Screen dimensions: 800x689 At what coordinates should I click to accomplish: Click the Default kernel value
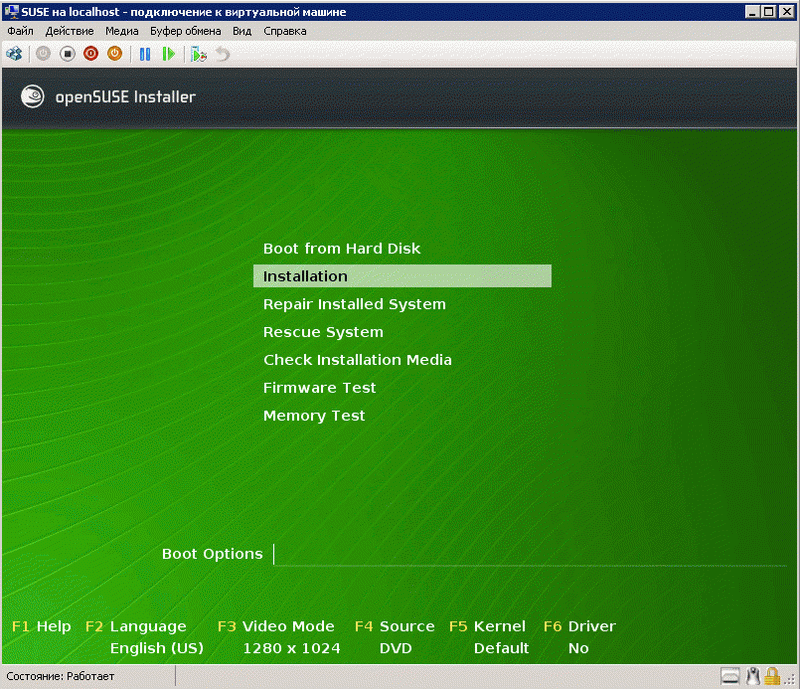pyautogui.click(x=502, y=648)
